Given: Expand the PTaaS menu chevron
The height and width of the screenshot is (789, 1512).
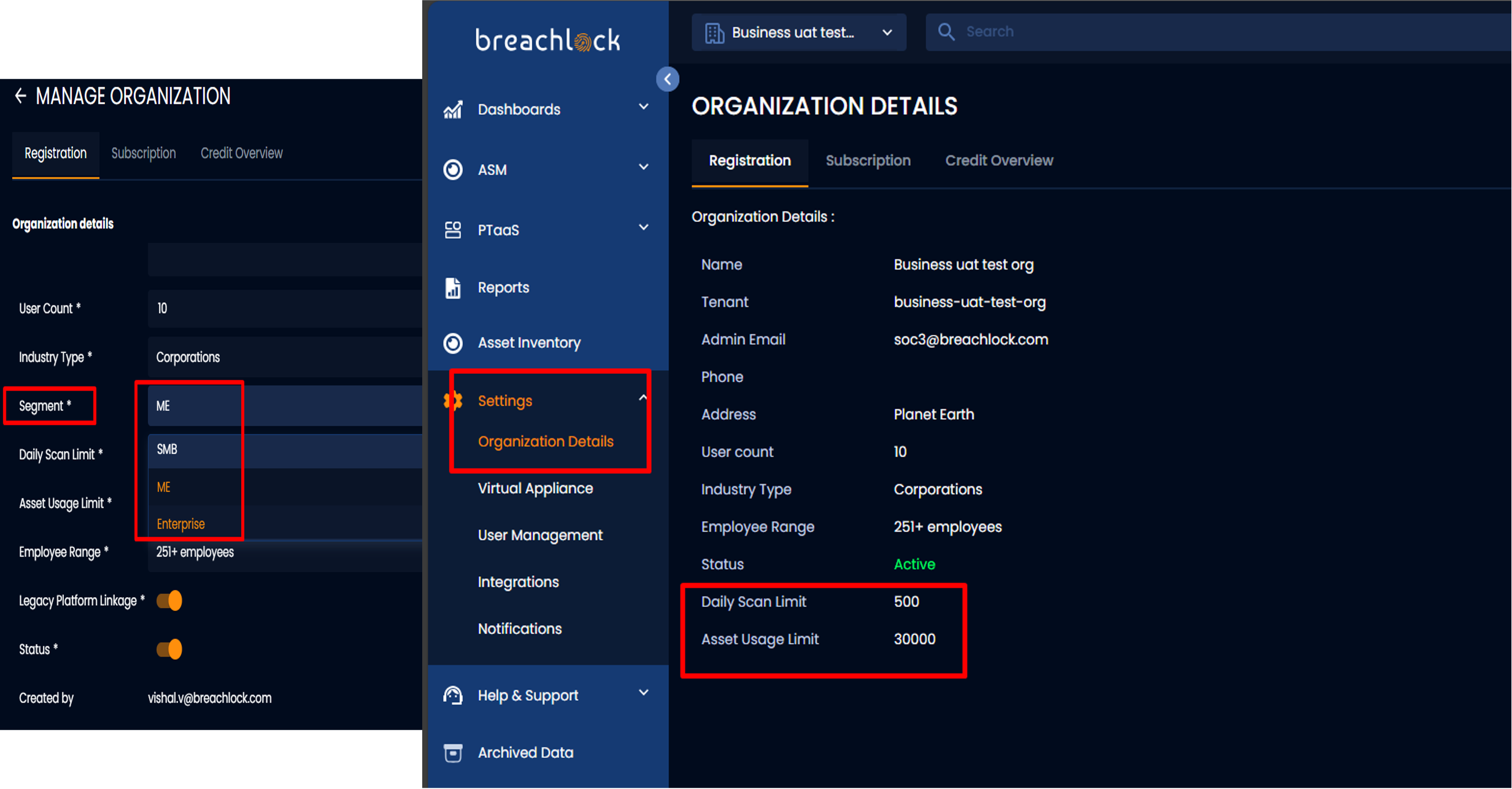Looking at the screenshot, I should pyautogui.click(x=644, y=228).
